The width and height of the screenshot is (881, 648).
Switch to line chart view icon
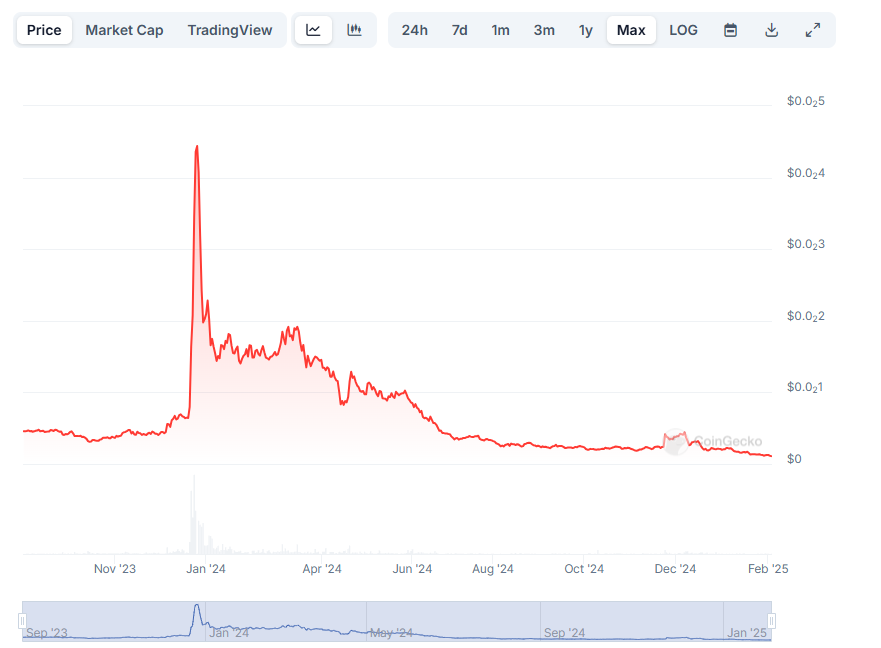313,30
